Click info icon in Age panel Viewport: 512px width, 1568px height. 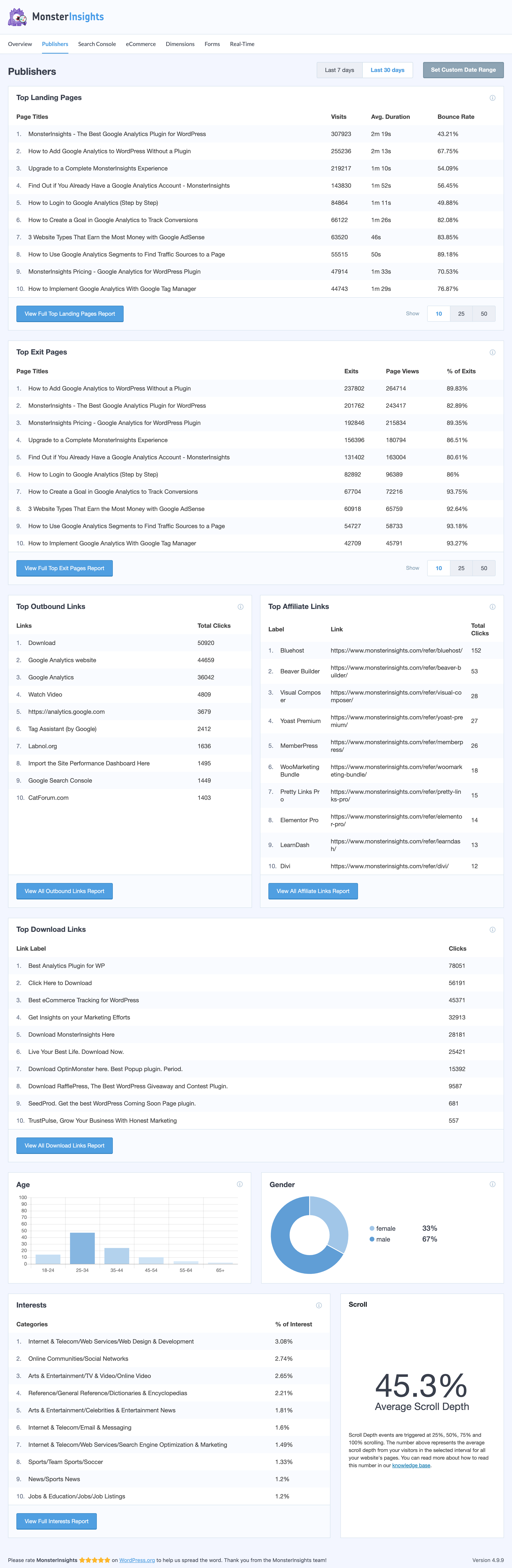(x=240, y=1184)
